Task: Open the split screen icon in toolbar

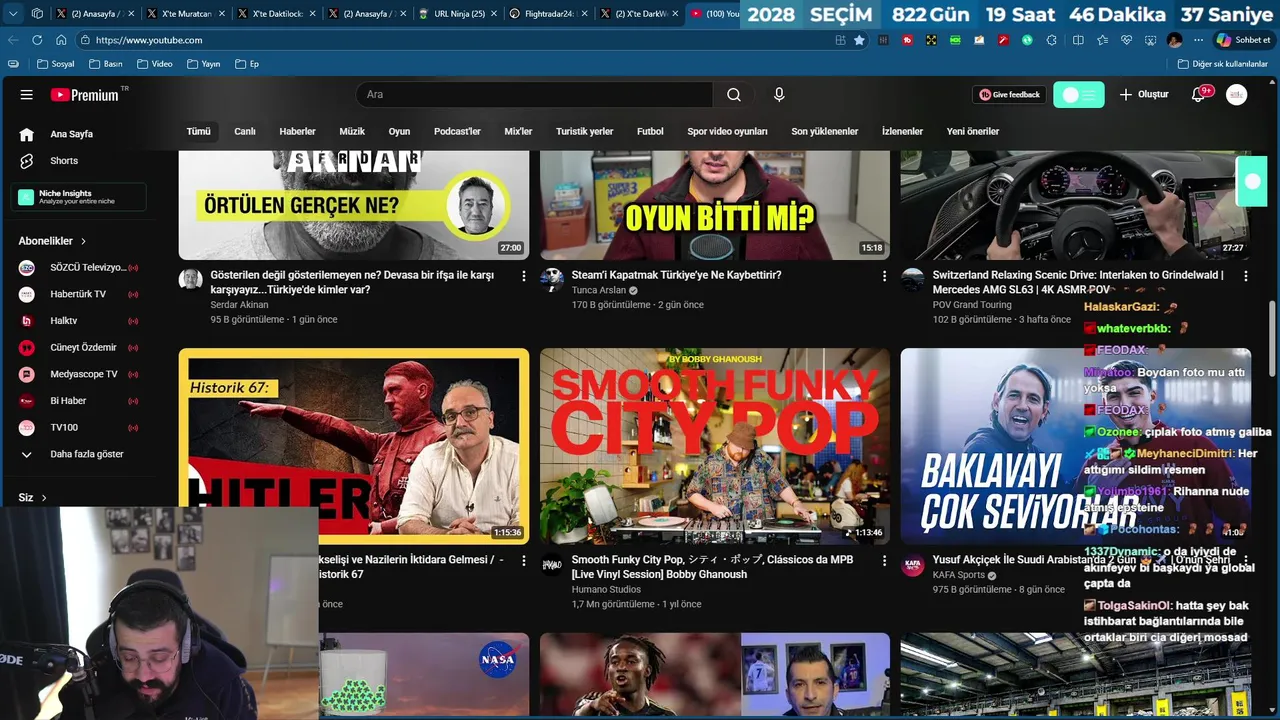Action: point(1078,40)
